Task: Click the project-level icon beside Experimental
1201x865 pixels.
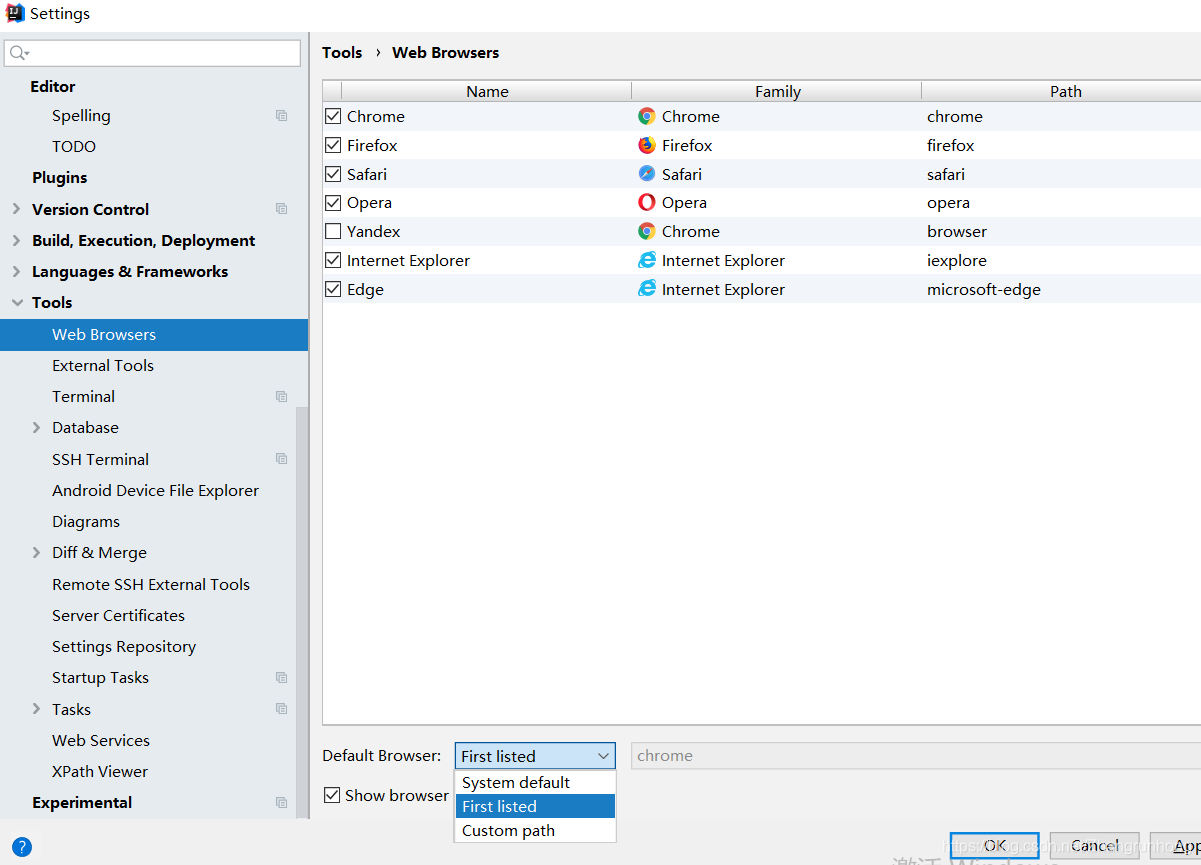Action: point(281,803)
